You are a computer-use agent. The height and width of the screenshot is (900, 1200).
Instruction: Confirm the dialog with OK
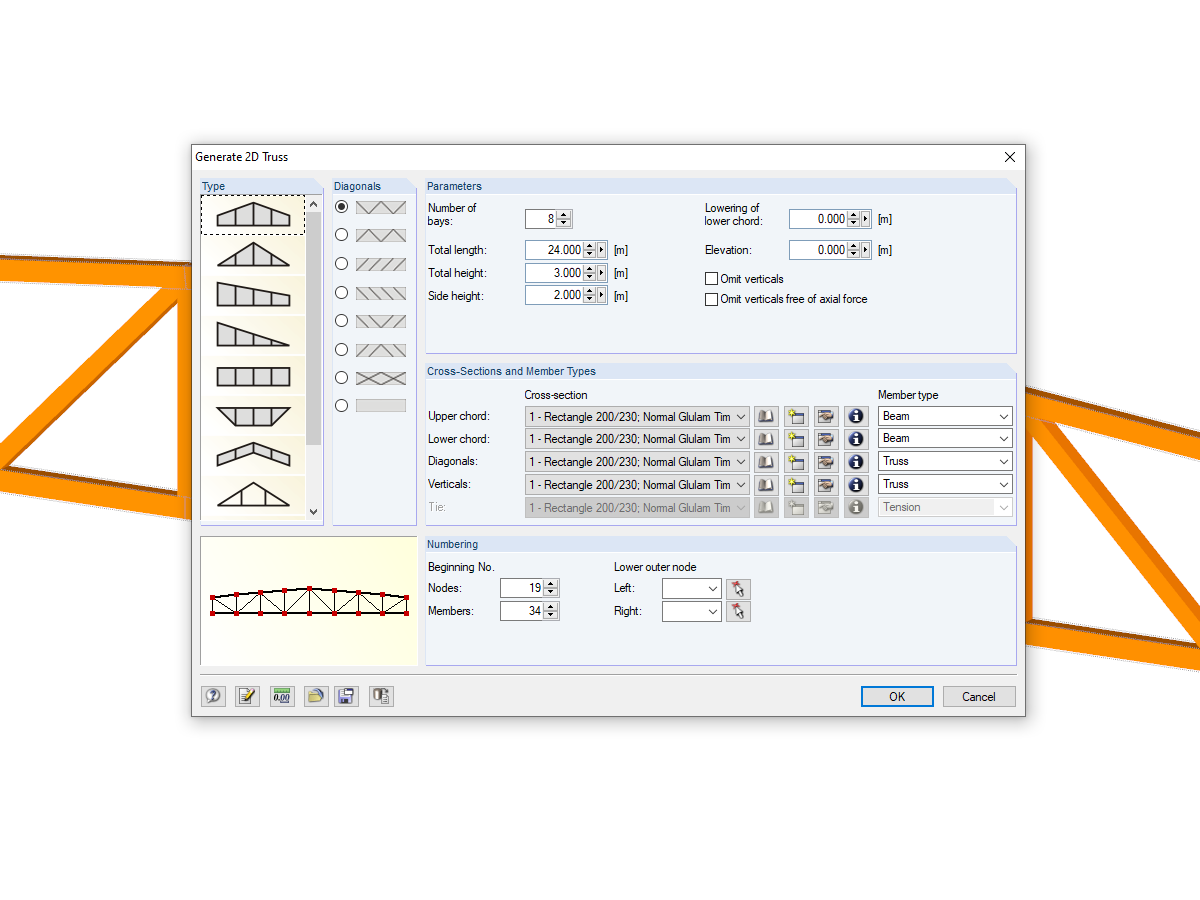pos(896,696)
